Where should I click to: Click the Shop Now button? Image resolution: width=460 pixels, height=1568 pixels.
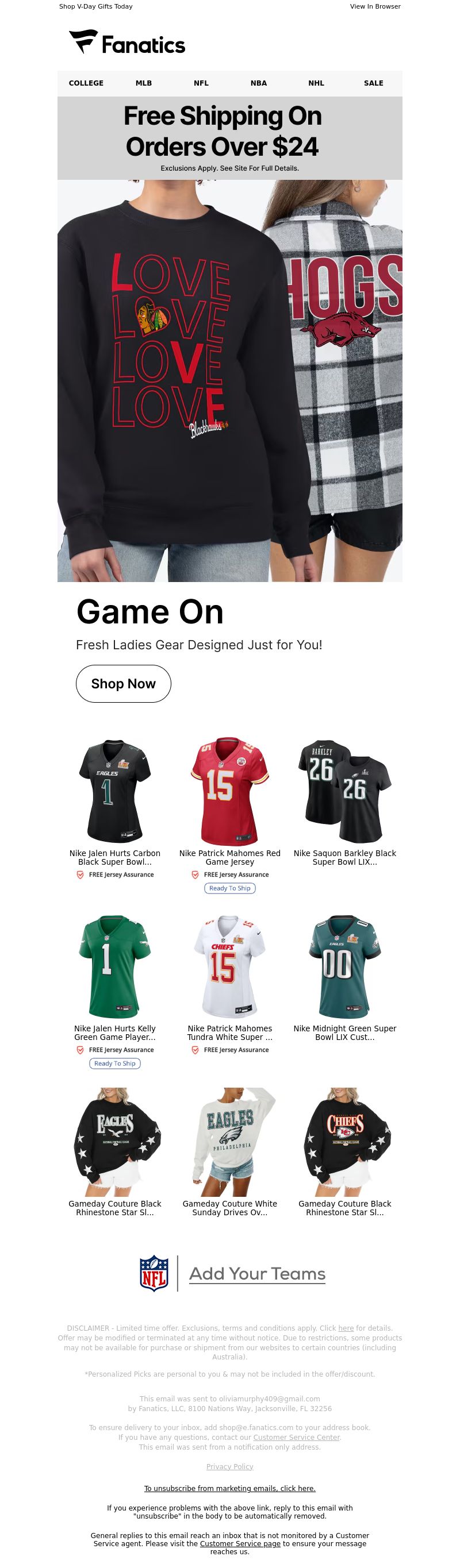pyautogui.click(x=123, y=684)
